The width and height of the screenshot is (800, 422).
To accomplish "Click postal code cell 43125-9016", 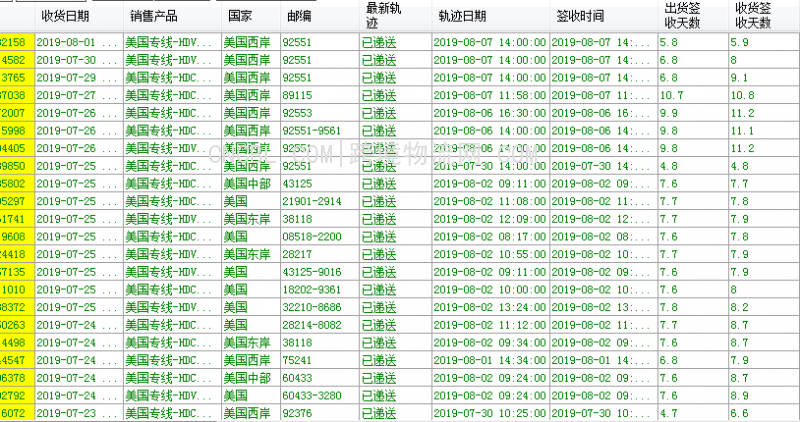I will [x=319, y=272].
